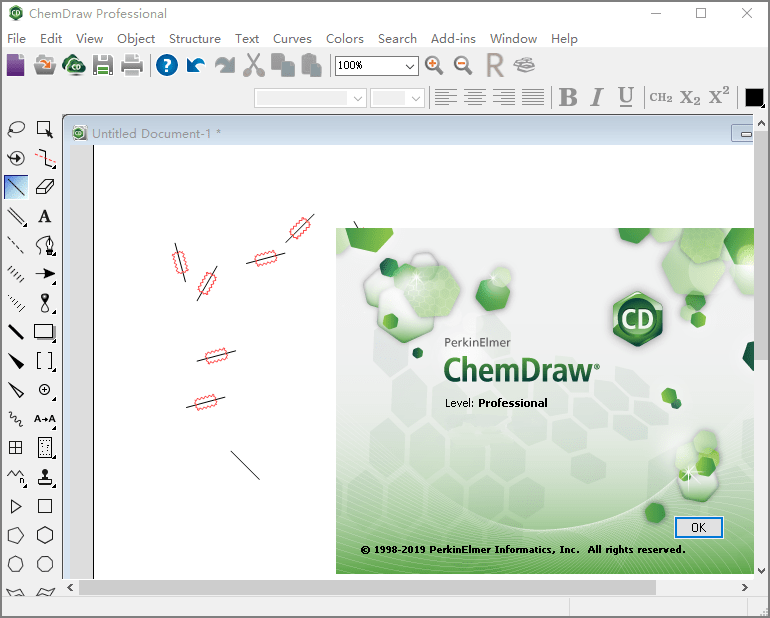Select the Orbital tool
This screenshot has width=770, height=618.
(x=45, y=303)
